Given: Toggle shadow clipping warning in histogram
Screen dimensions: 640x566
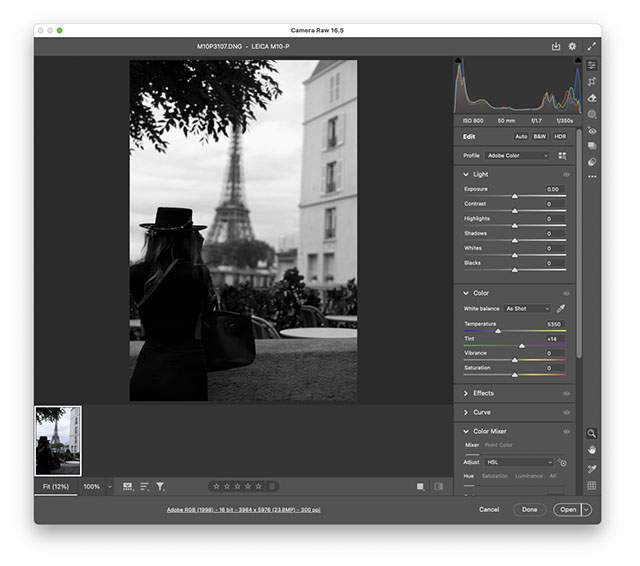Looking at the screenshot, I should [x=458, y=60].
